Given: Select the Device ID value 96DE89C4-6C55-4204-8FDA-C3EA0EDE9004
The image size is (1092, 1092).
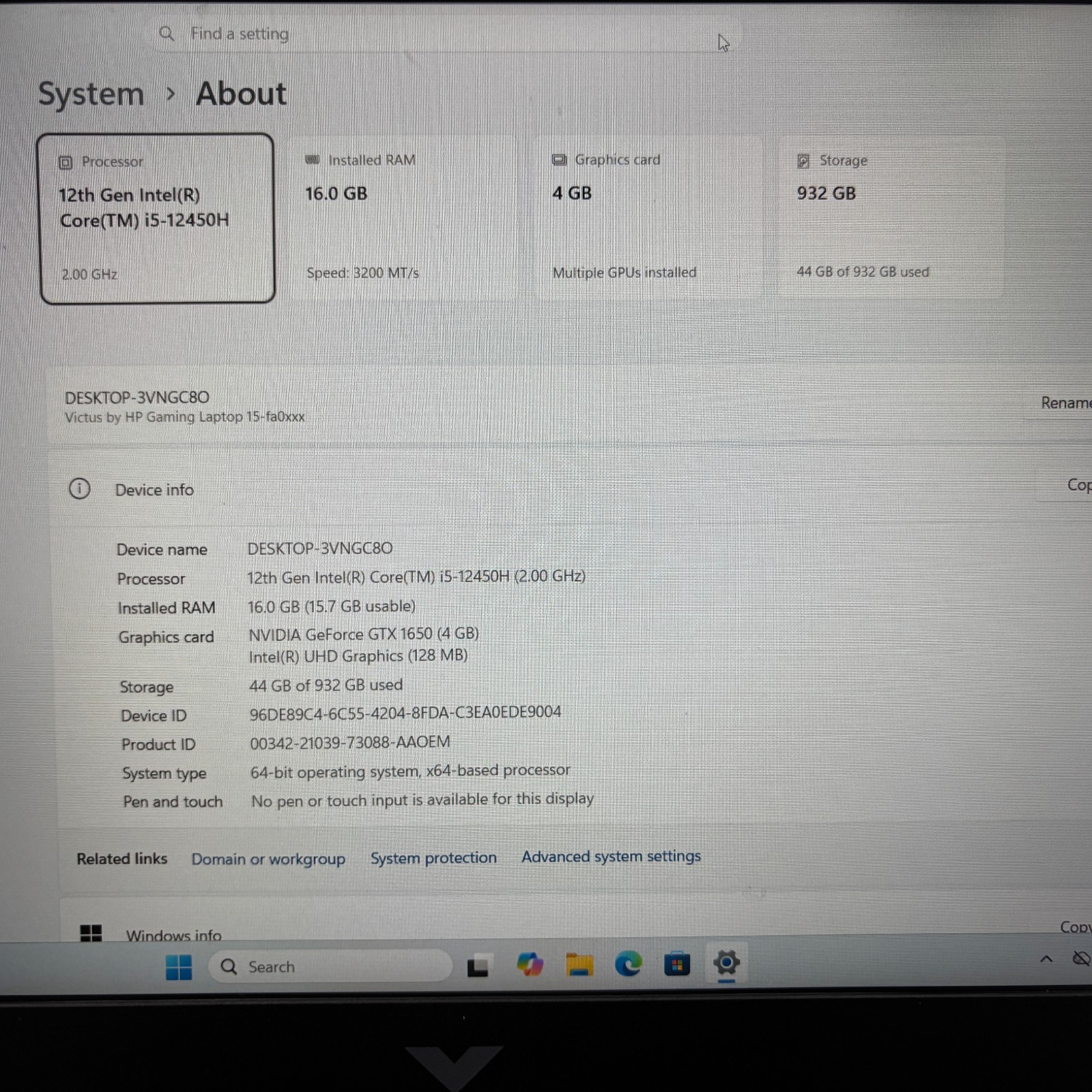Looking at the screenshot, I should [405, 713].
